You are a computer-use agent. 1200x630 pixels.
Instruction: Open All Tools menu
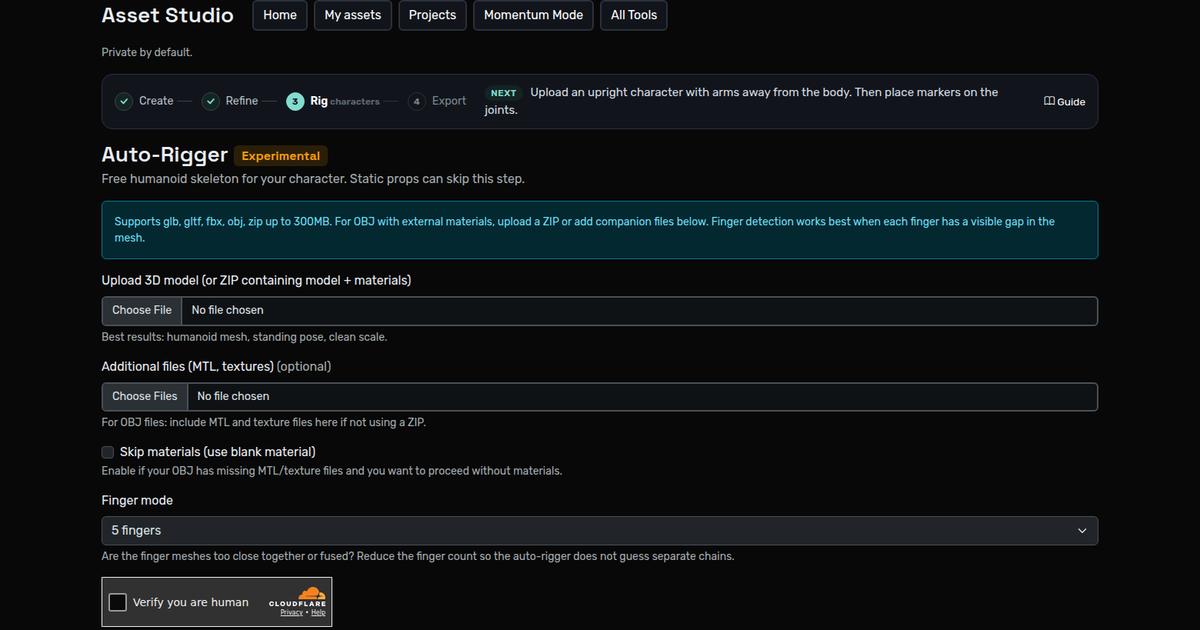[x=634, y=16]
